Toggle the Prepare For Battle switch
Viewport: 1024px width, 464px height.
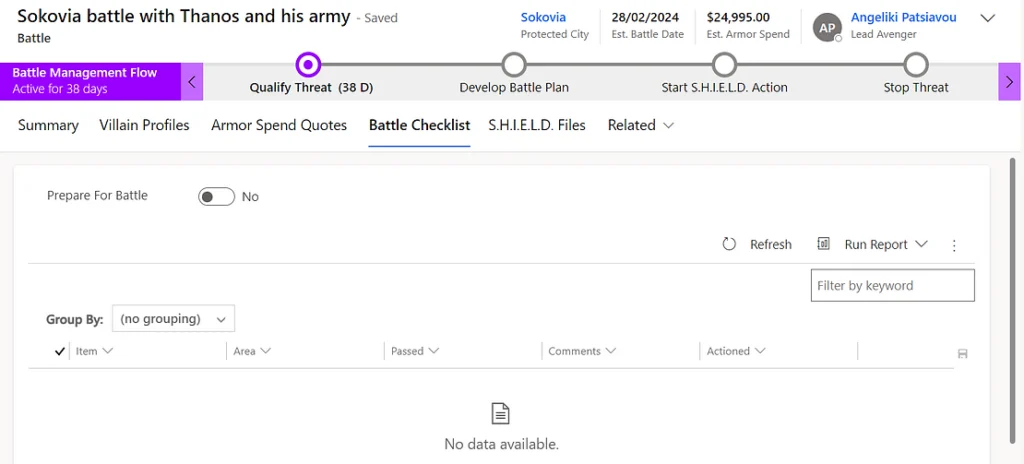point(216,197)
